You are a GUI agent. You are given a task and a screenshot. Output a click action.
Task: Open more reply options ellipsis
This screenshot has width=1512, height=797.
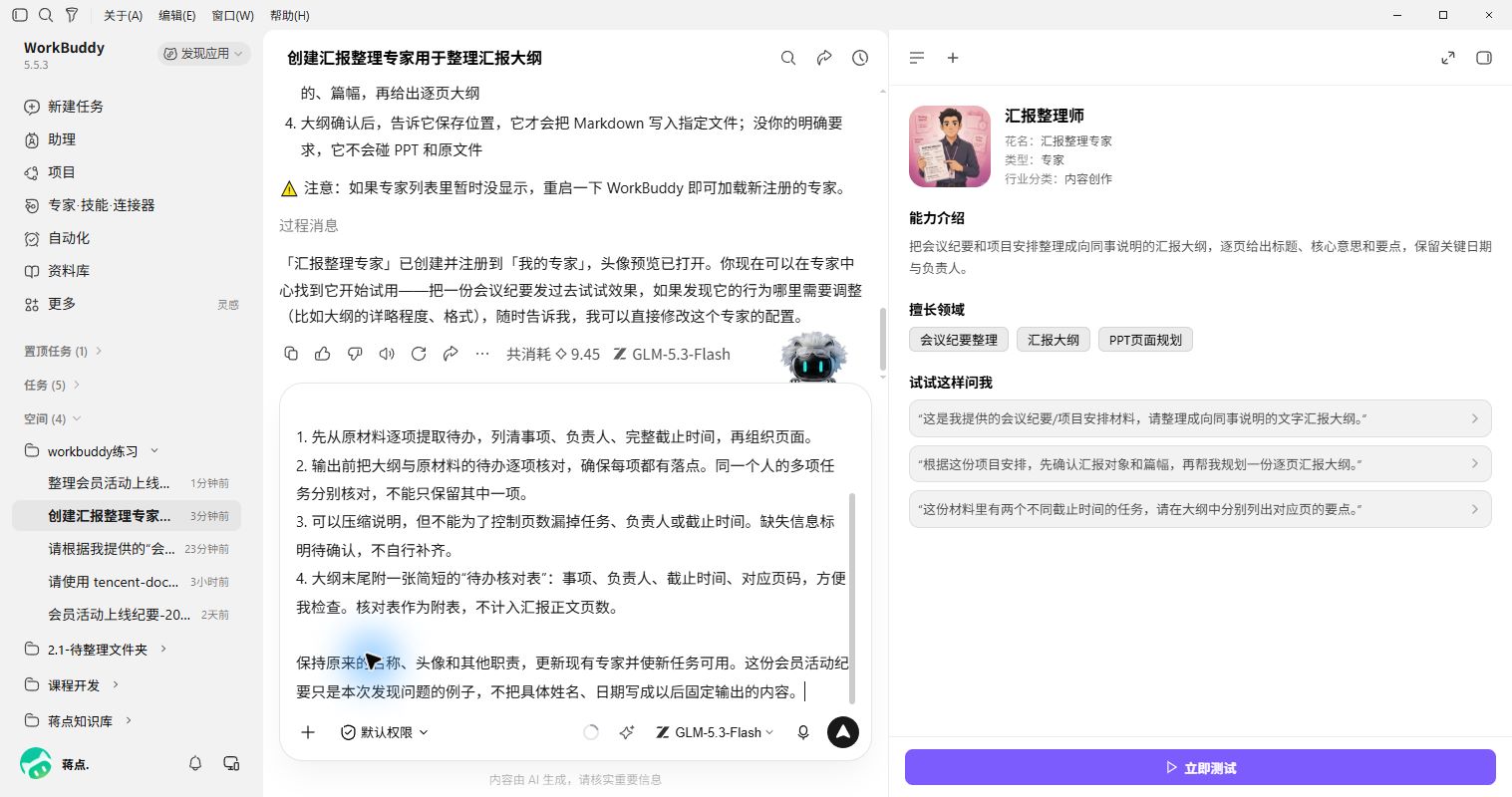point(482,354)
